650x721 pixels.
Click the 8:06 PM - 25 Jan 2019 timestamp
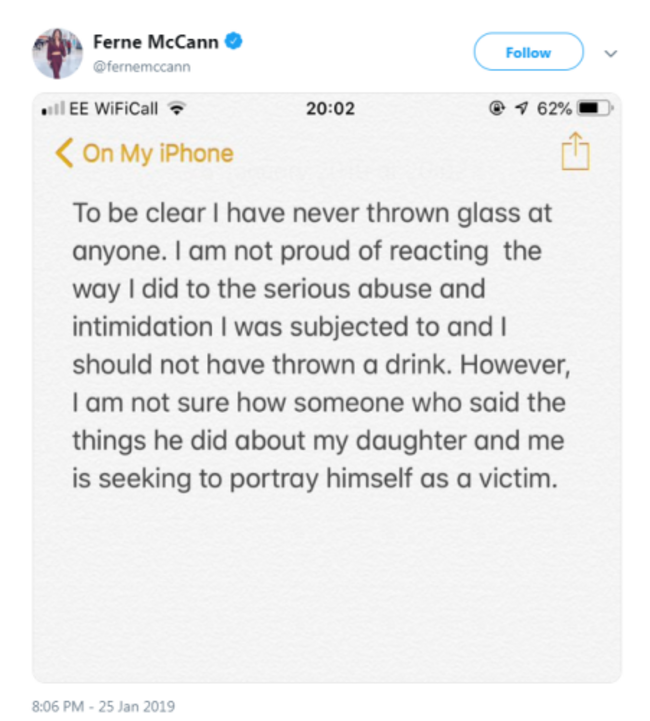103,706
